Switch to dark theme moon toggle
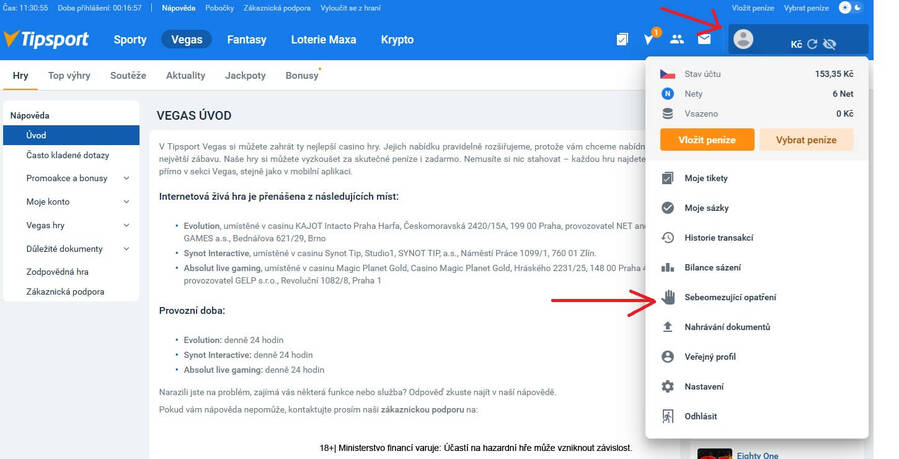Image resolution: width=899 pixels, height=459 pixels. (x=857, y=8)
